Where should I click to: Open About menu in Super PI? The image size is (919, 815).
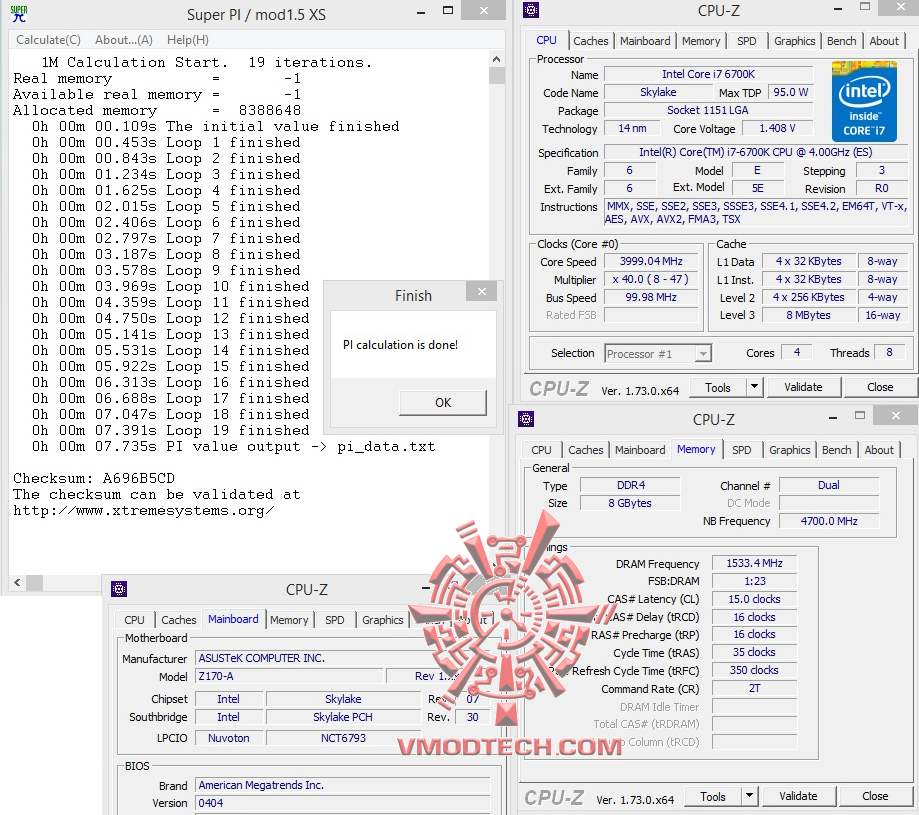(x=124, y=40)
